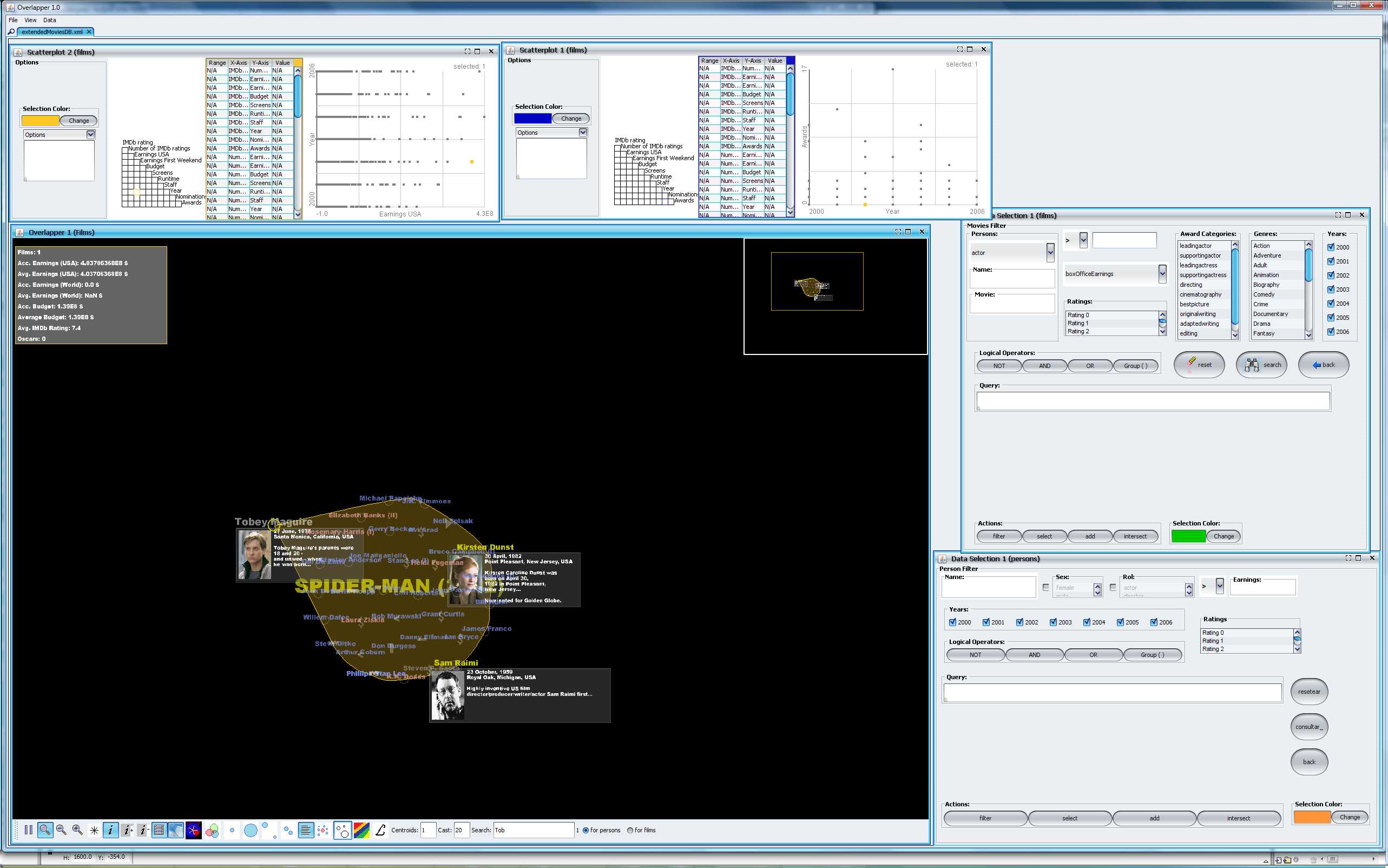Click the Query field in Movies Filter
This screenshot has height=868, width=1388.
tap(1153, 402)
